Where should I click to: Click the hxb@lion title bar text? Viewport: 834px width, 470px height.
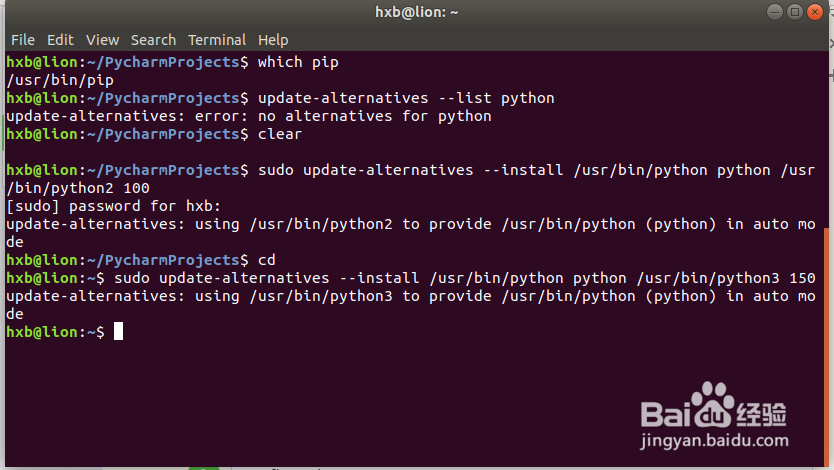click(416, 12)
